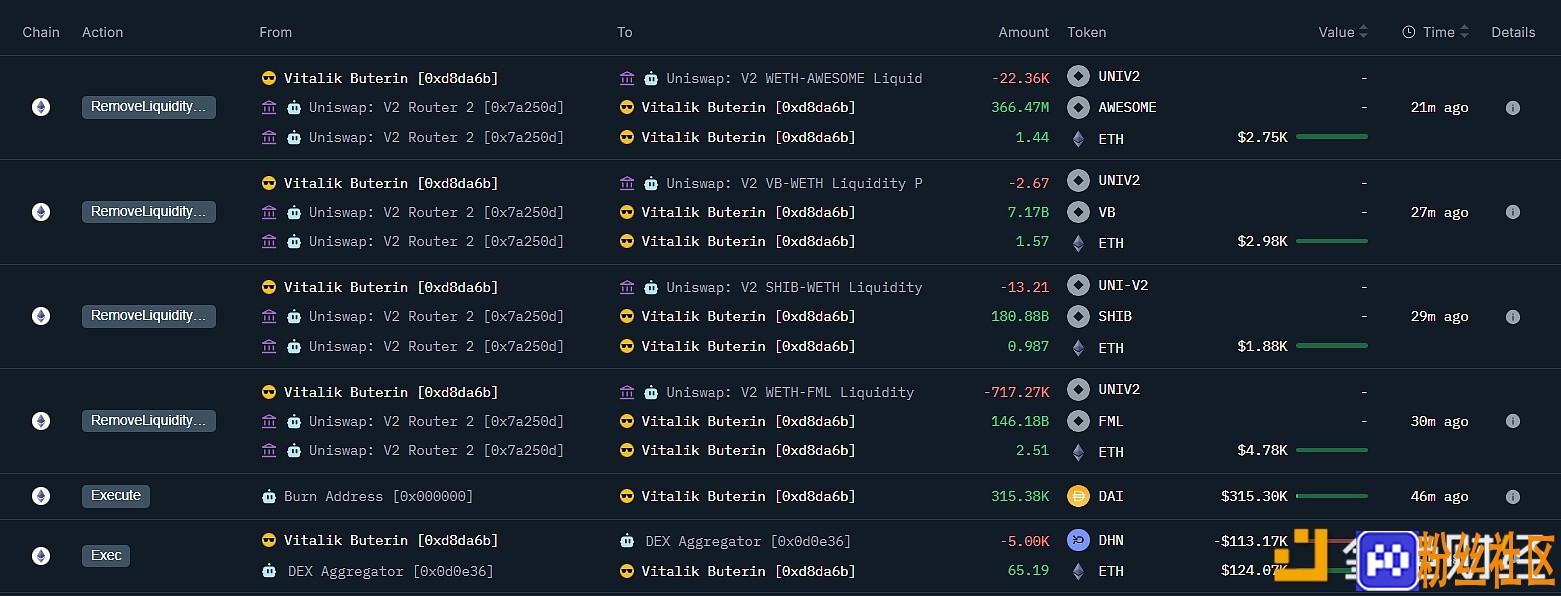Click Ethereum chain icon in VB transaction row
The image size is (1561, 596).
tap(41, 212)
